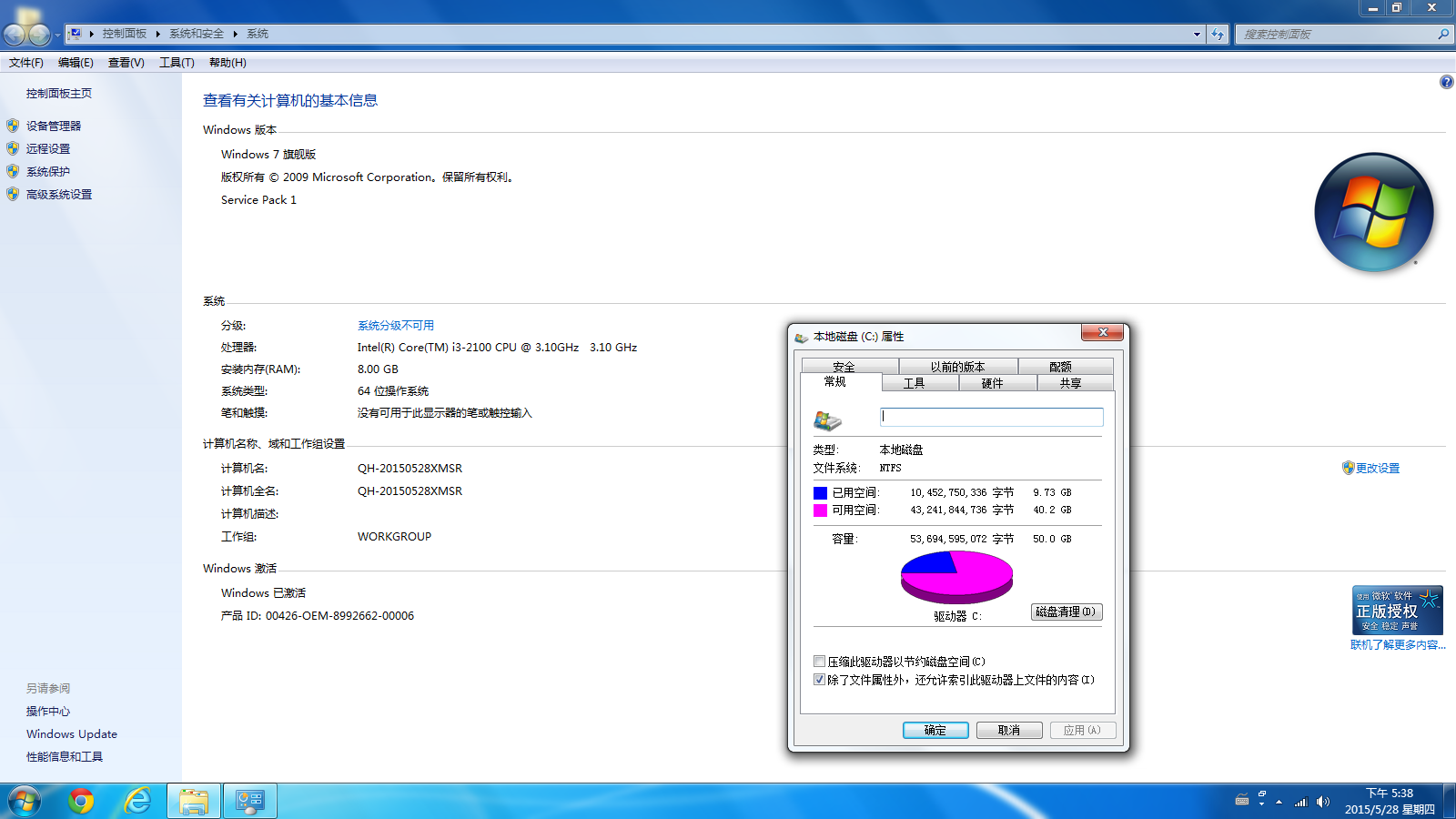Image resolution: width=1456 pixels, height=819 pixels.
Task: Click shield icon beside 系统保护
Action: [x=13, y=171]
